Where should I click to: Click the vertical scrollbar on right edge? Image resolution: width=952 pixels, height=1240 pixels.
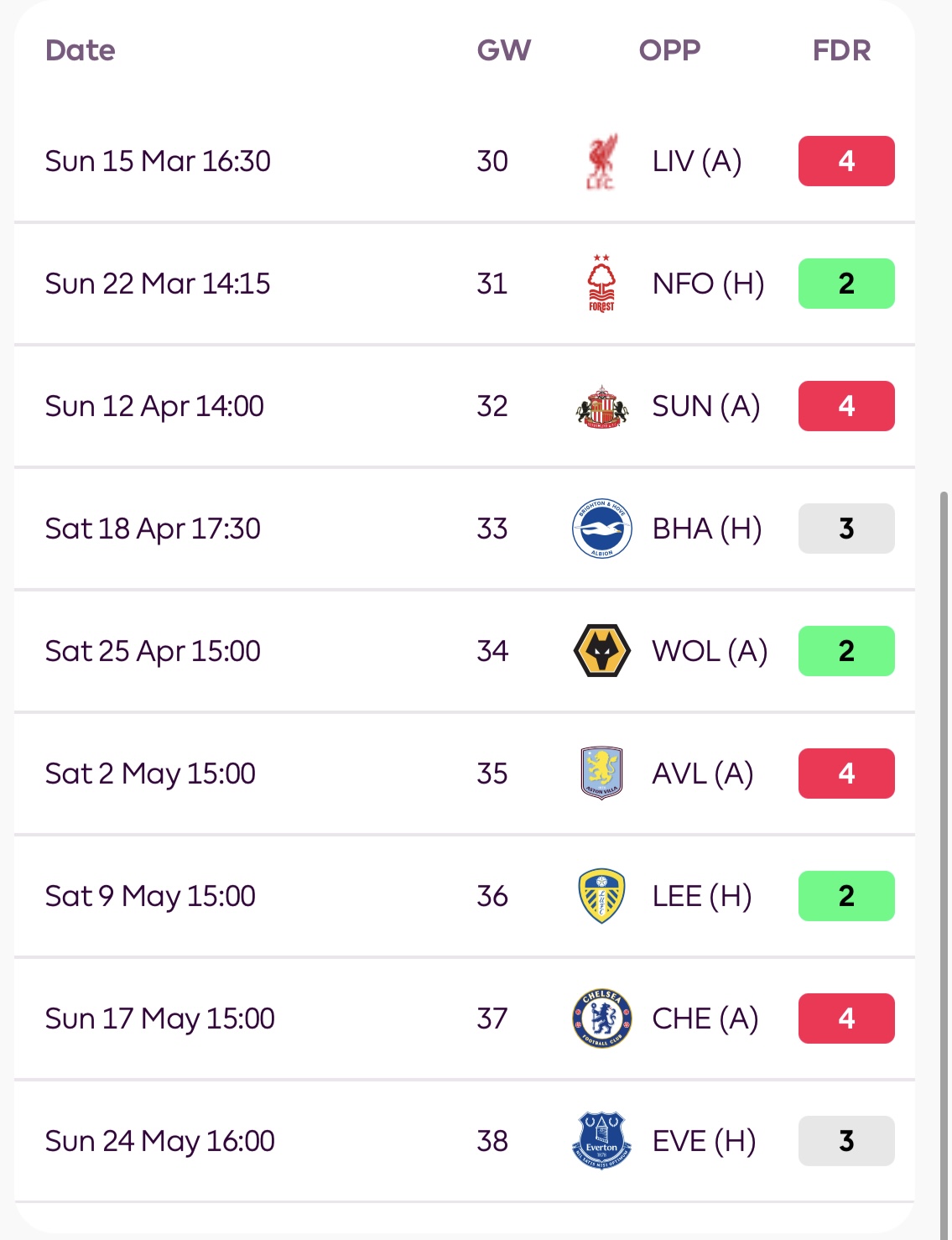945,839
